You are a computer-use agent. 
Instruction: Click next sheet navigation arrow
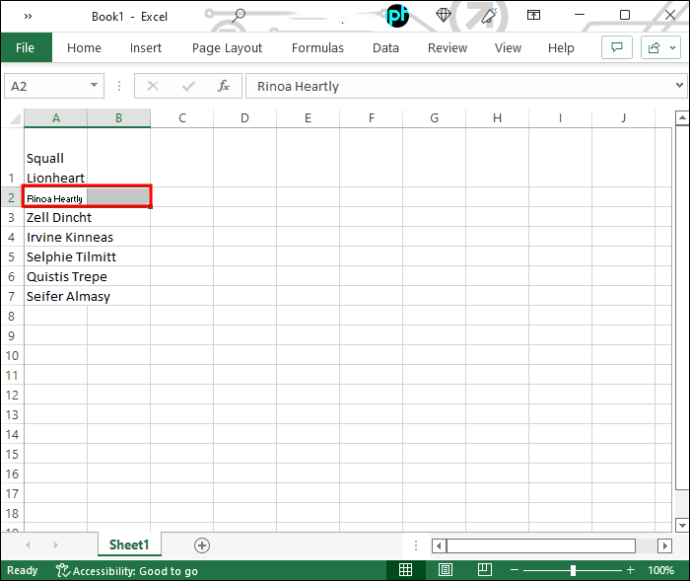point(55,545)
